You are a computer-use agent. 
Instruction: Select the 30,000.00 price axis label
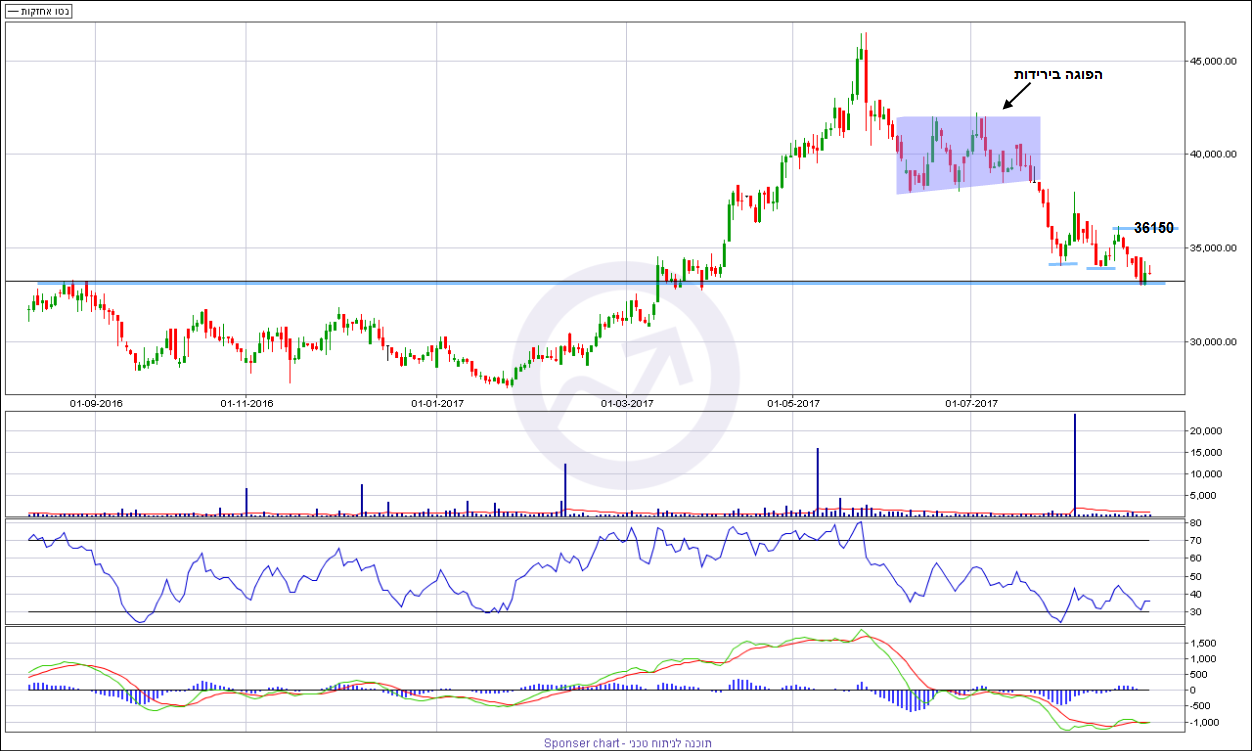click(1215, 342)
